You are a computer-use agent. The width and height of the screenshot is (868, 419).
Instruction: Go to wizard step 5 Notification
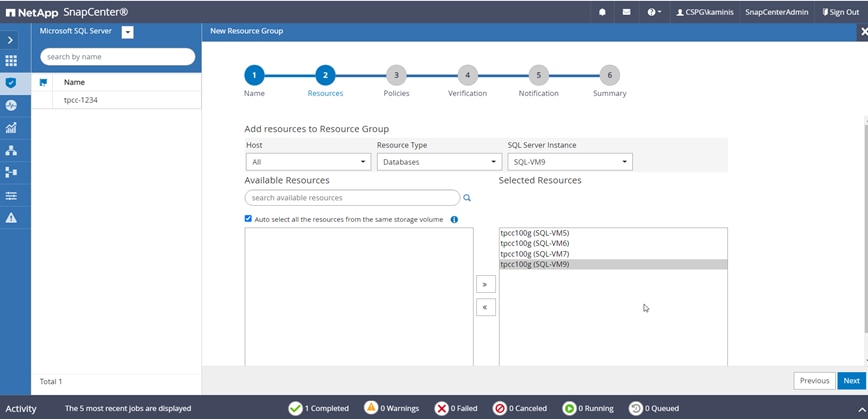click(538, 75)
